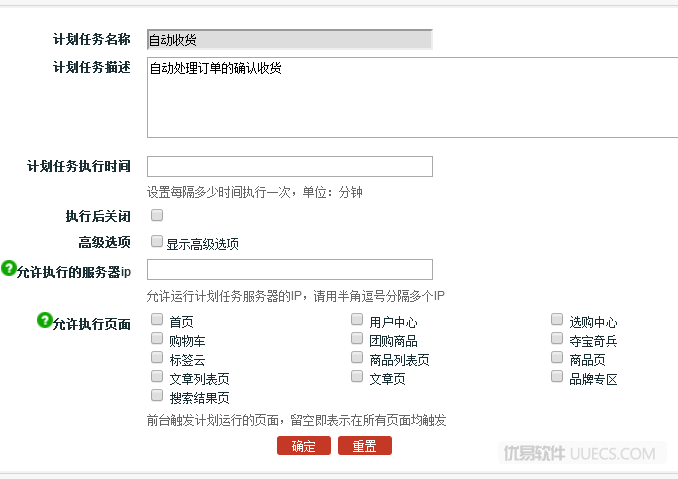Select the 商品列表页 checkbox
The image size is (678, 479).
coord(357,357)
